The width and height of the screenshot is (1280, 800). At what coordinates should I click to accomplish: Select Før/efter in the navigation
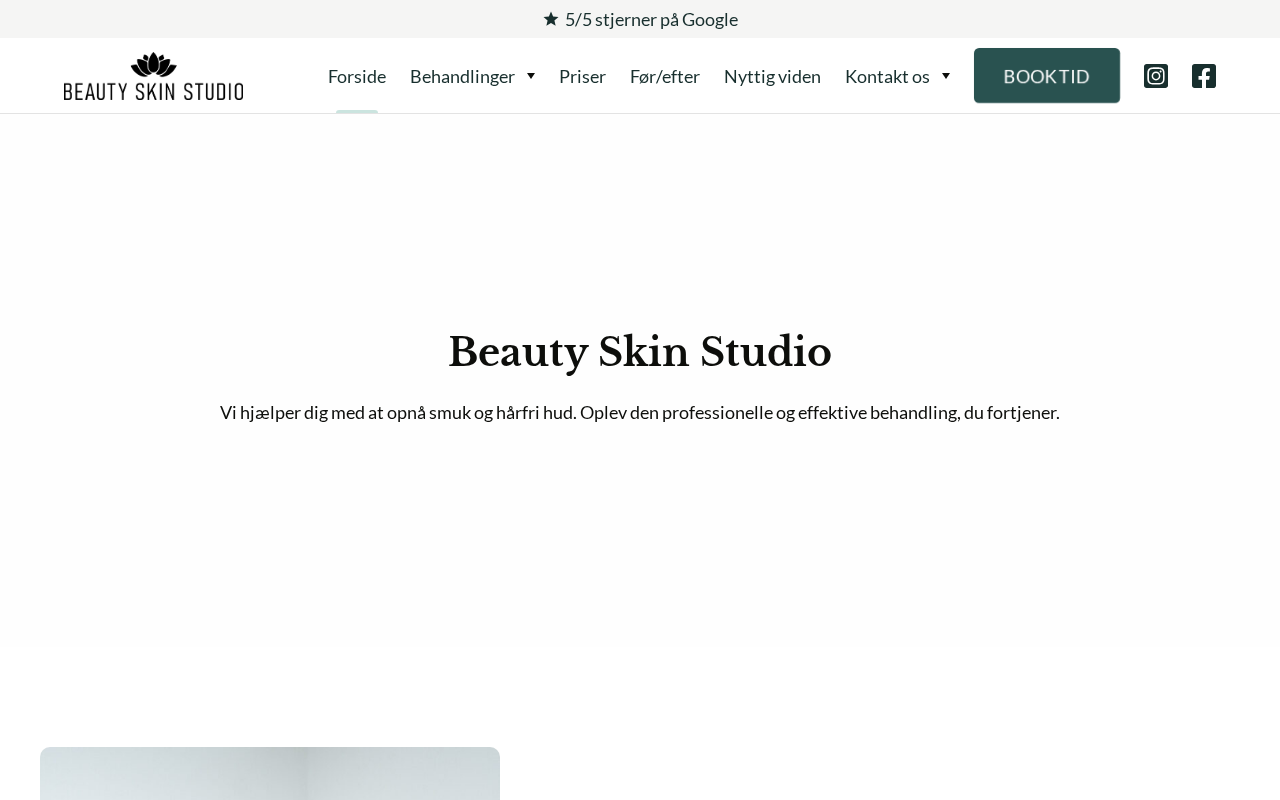665,76
